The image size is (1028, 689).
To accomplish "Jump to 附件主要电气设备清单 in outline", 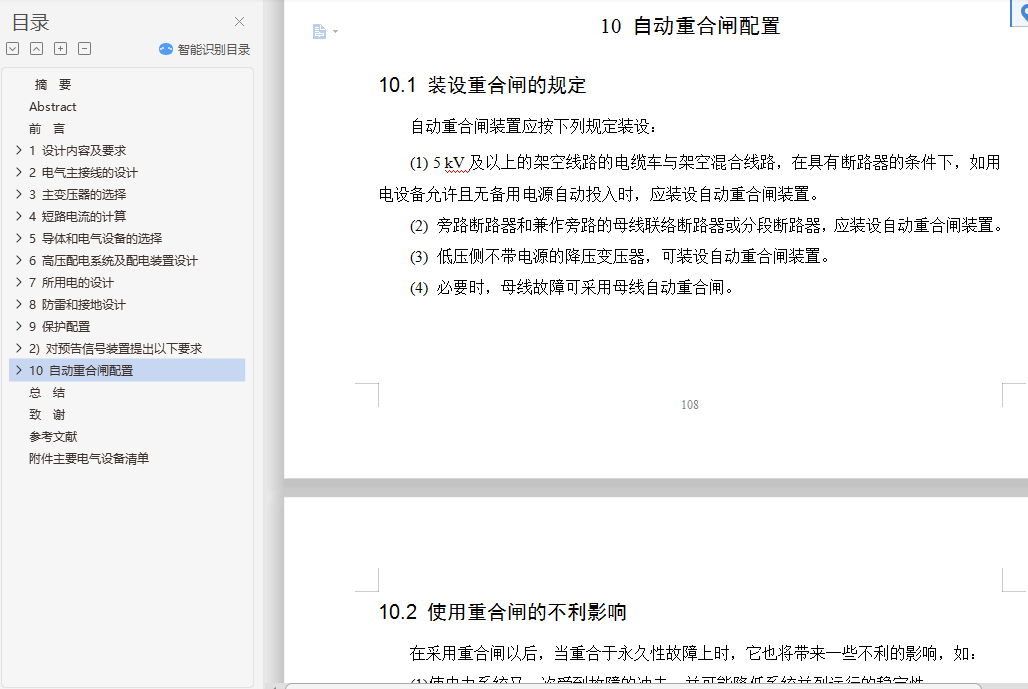I will click(x=89, y=458).
